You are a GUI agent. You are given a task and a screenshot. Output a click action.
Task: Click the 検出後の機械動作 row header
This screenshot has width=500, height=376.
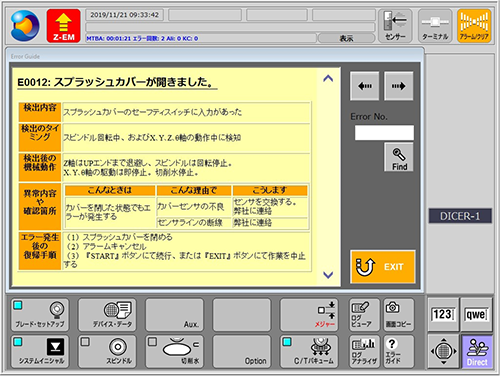(40, 167)
